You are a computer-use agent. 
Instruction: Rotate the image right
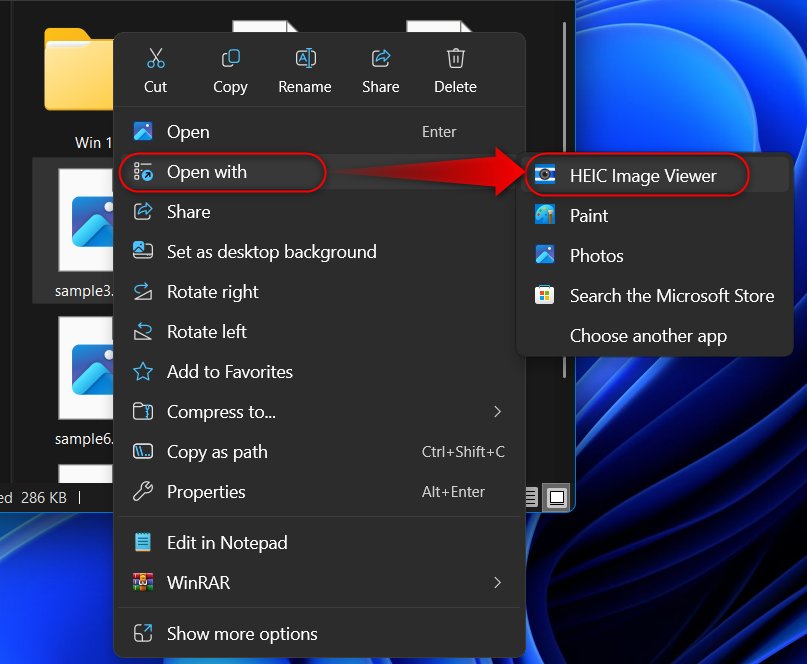pos(212,292)
